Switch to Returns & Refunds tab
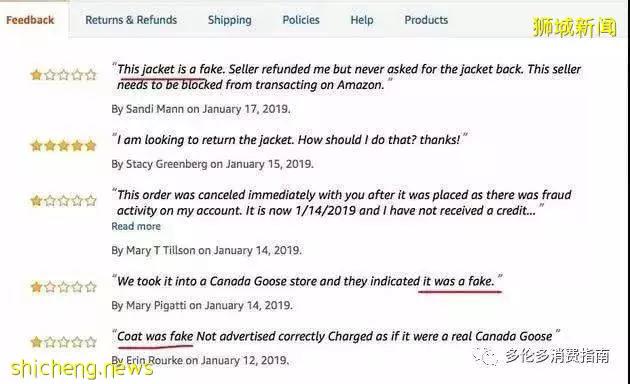This screenshot has width=630, height=384. pos(131,20)
